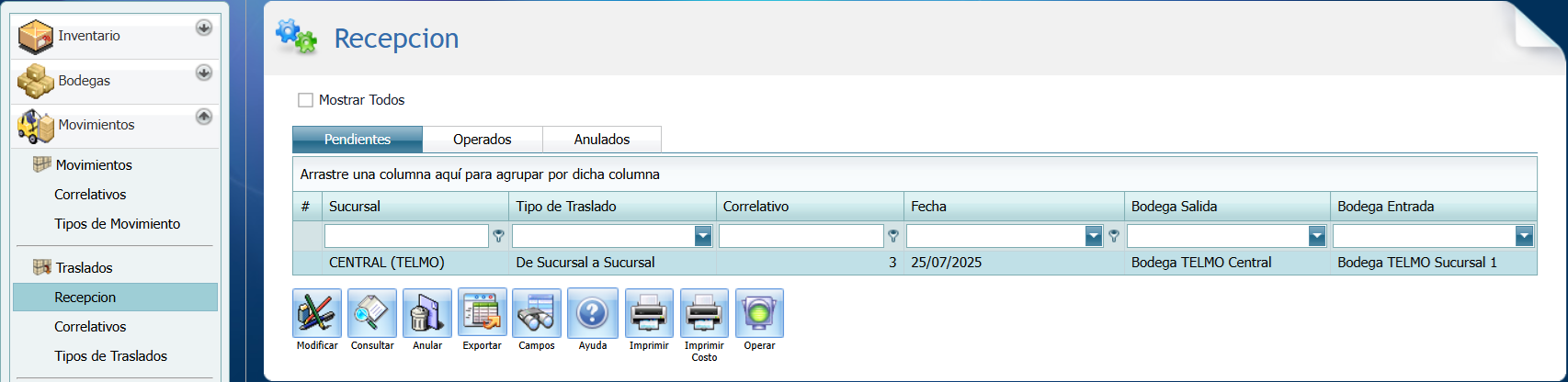Open the Bodega Salida filter dropdown
The height and width of the screenshot is (382, 1568).
coord(1316,237)
